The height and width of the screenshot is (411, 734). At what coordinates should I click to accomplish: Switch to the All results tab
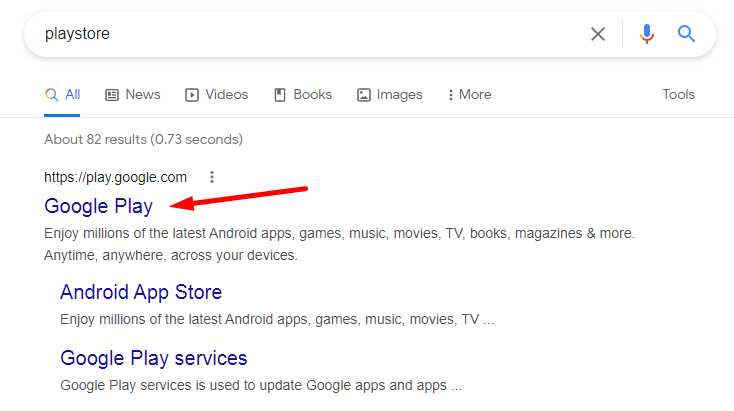pos(62,95)
